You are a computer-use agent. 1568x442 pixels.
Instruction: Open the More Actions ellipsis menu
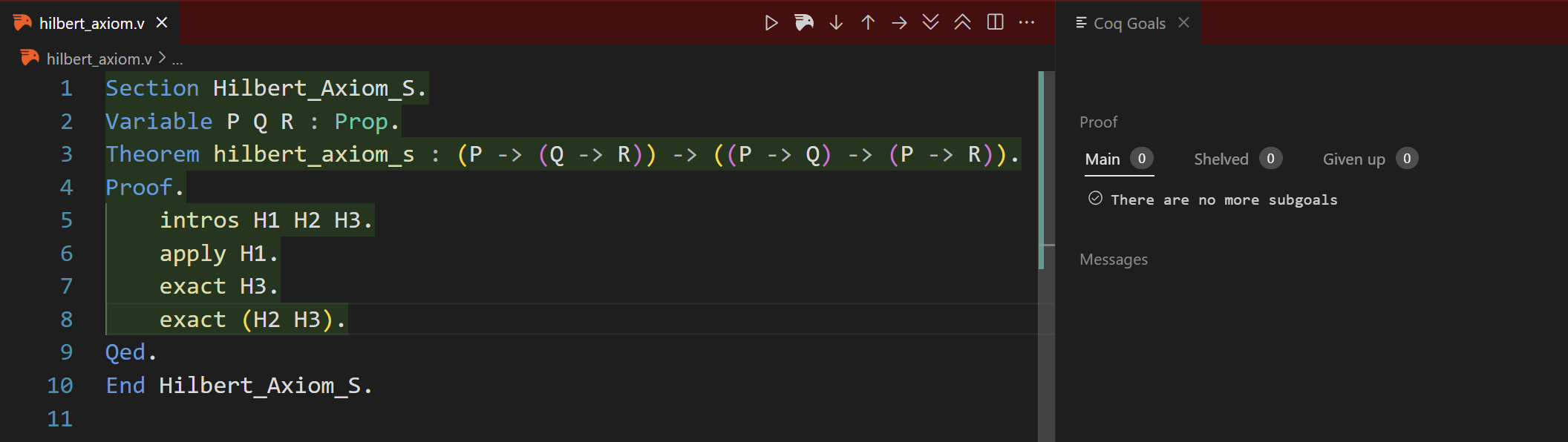click(1027, 23)
